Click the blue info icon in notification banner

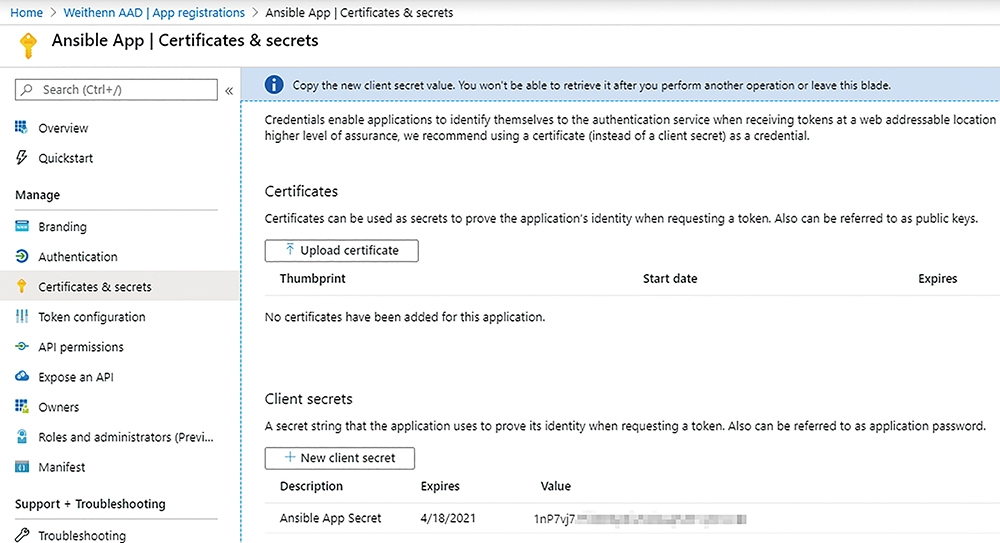tap(274, 84)
